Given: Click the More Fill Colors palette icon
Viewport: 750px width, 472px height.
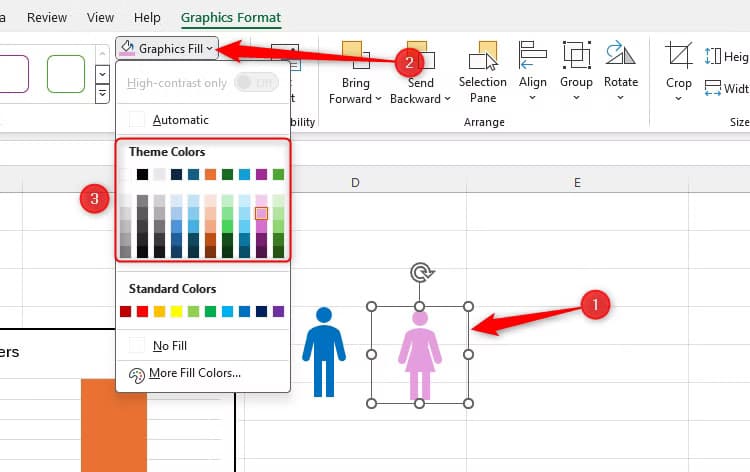Looking at the screenshot, I should [x=137, y=375].
